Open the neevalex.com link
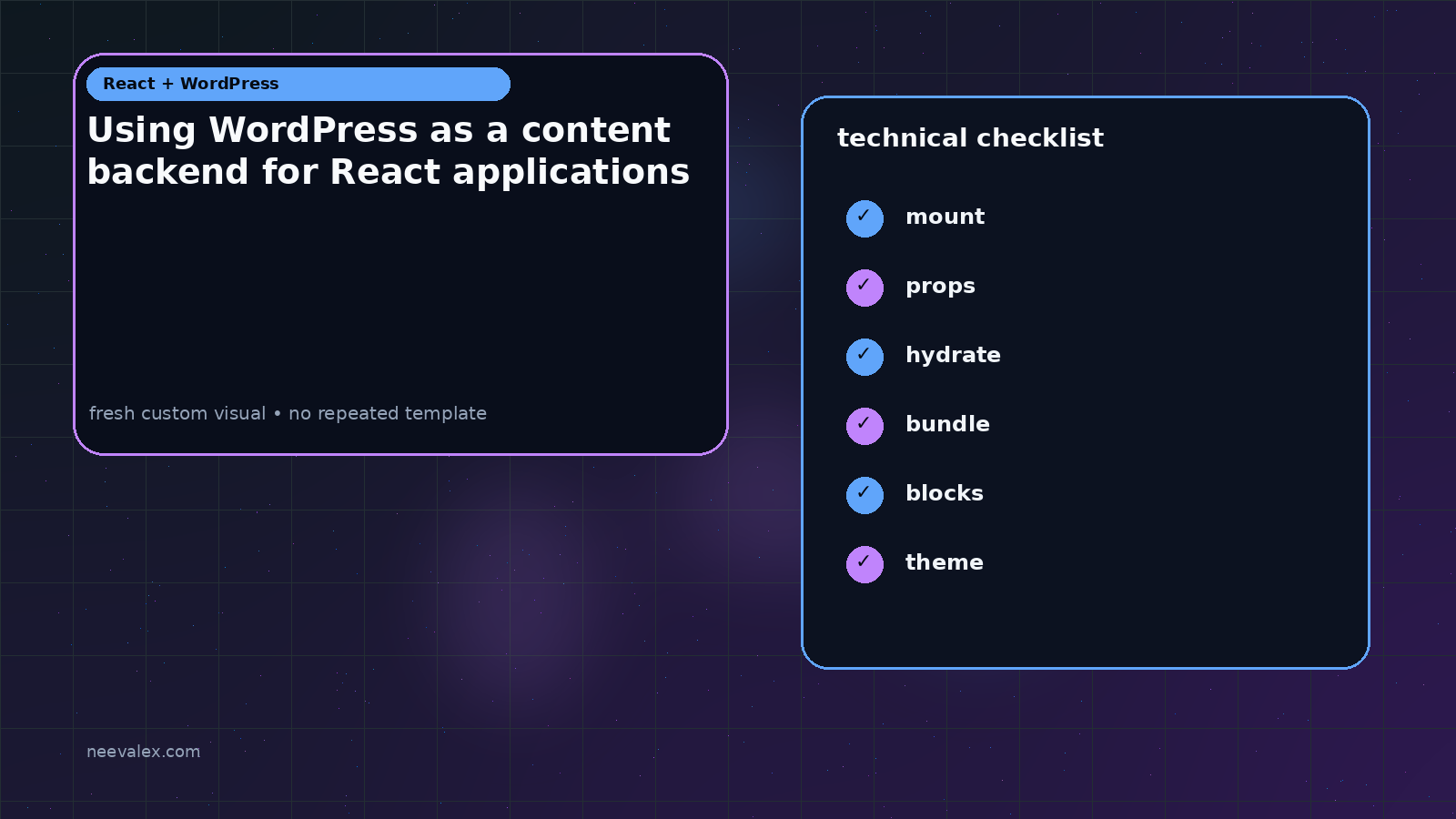This screenshot has height=819, width=1456. coord(143,752)
